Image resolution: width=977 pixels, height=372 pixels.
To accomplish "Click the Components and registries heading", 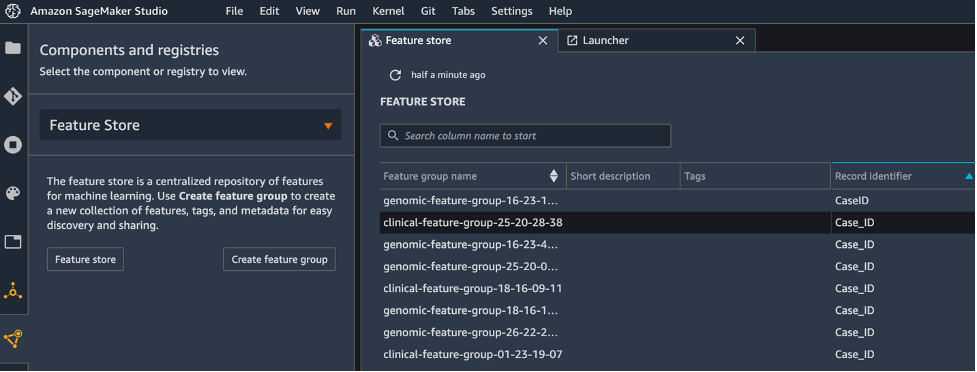I will pyautogui.click(x=129, y=50).
